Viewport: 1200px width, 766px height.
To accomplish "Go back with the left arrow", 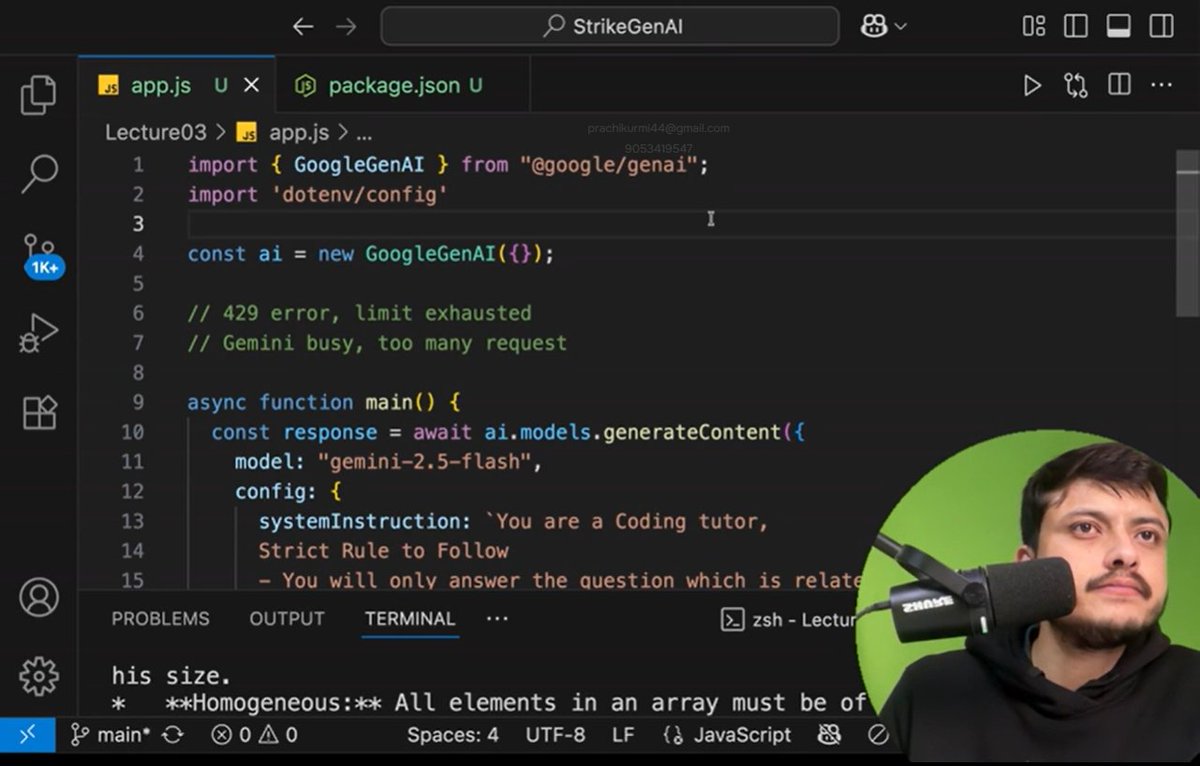I will coord(303,27).
